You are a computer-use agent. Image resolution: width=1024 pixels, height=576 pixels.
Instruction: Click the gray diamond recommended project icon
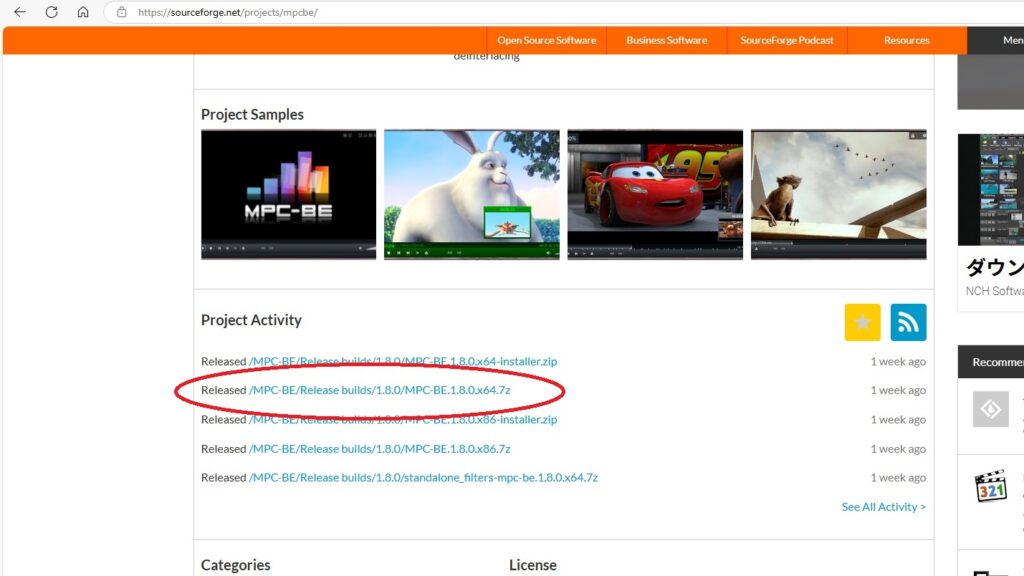click(991, 409)
